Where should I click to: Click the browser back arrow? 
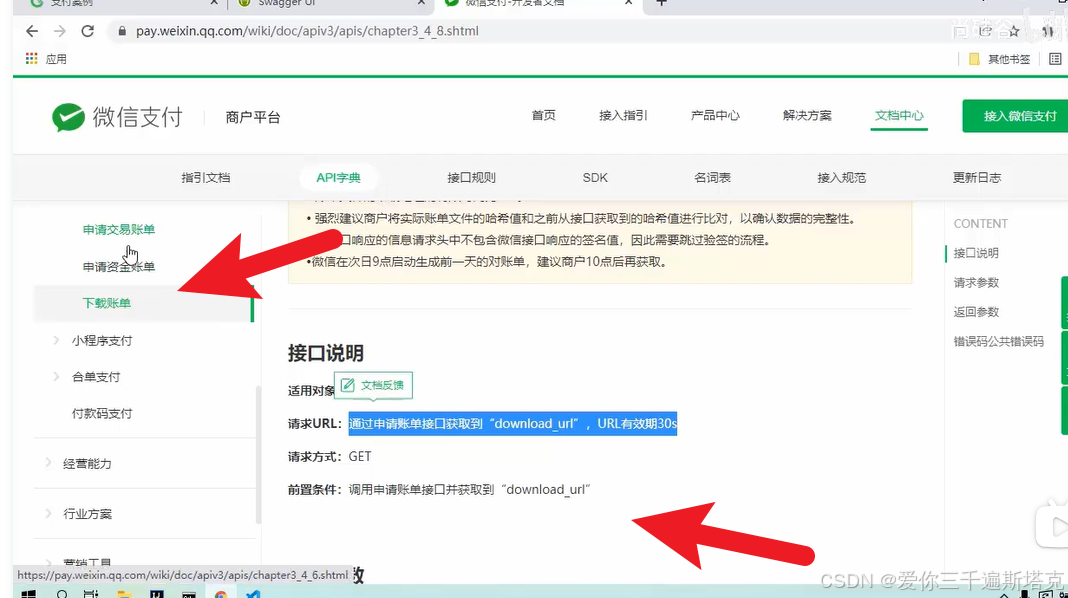pyautogui.click(x=31, y=31)
